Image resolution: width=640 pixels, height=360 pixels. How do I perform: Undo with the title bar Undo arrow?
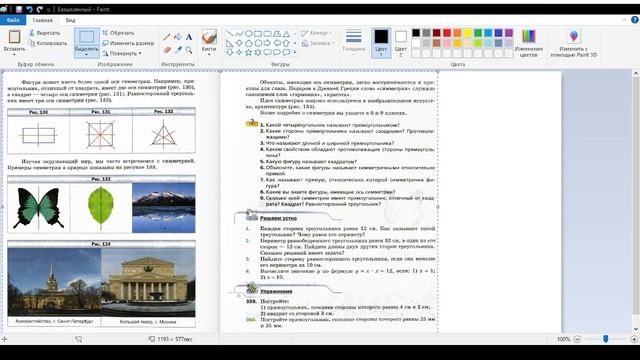(x=29, y=9)
